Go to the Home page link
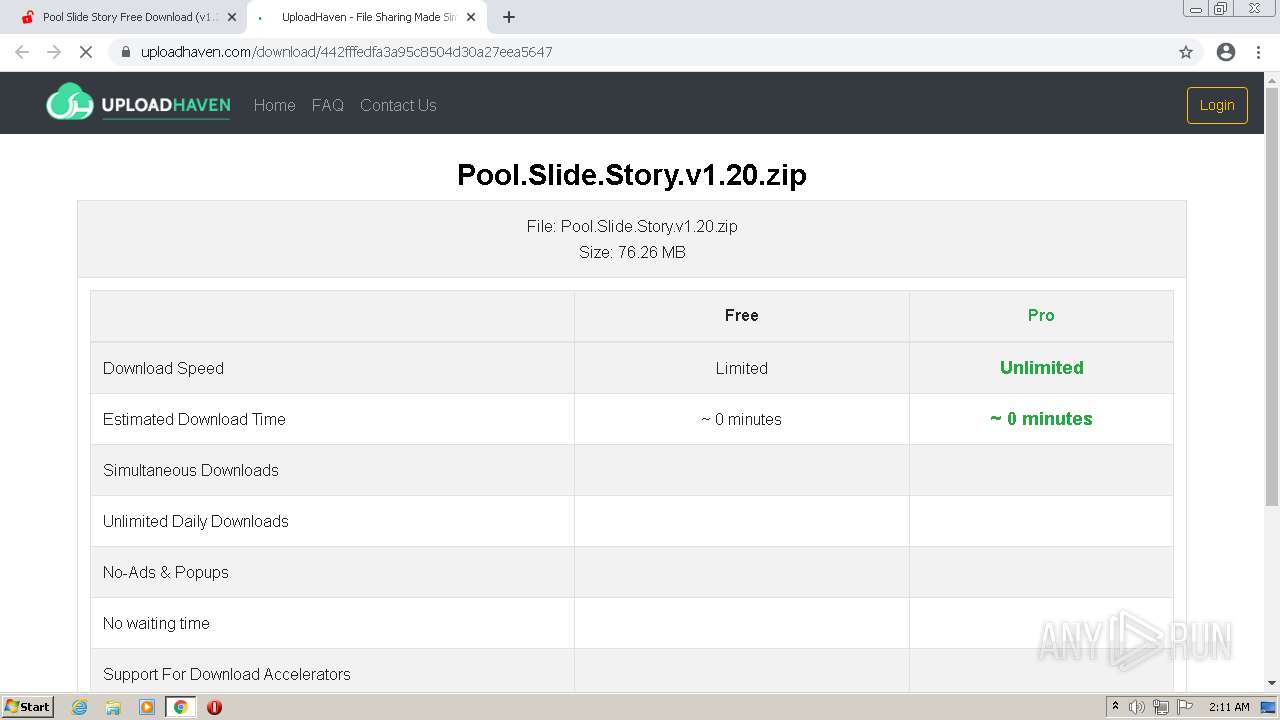Viewport: 1280px width, 720px height. click(274, 105)
